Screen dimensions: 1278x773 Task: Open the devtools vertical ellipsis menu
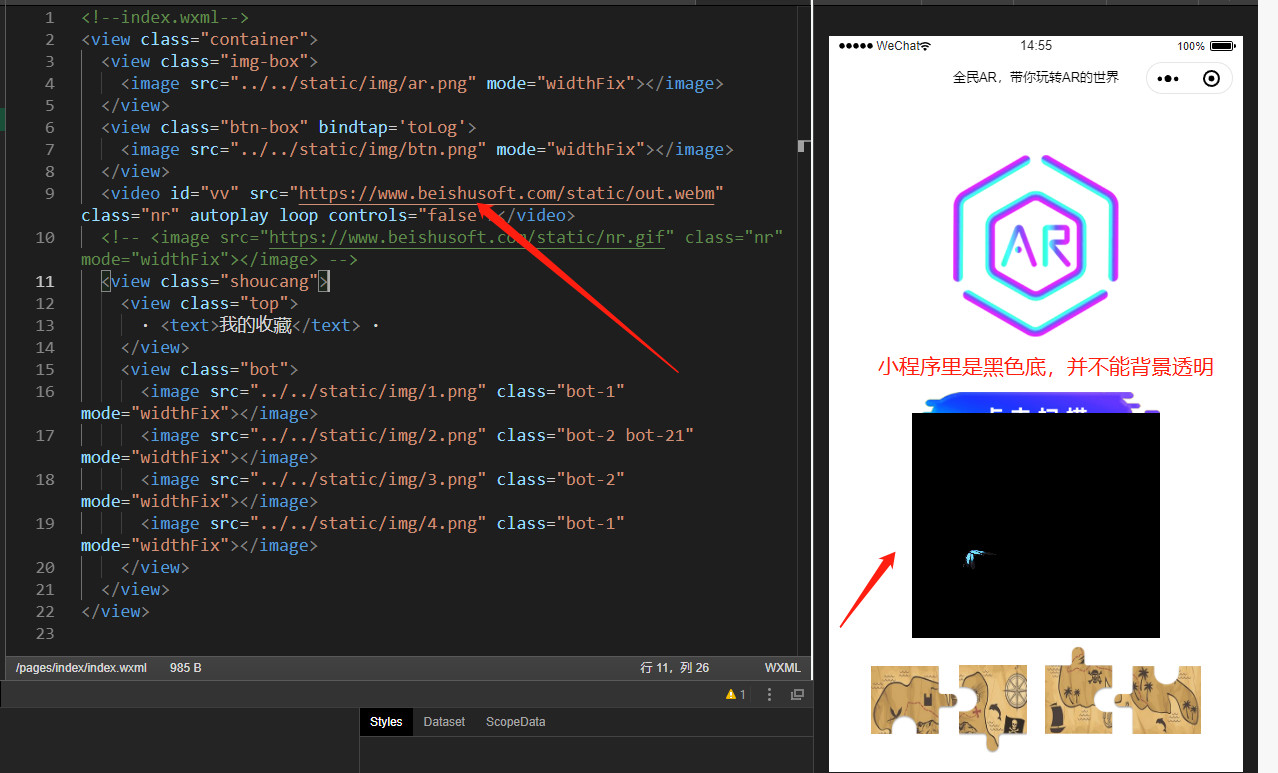769,694
